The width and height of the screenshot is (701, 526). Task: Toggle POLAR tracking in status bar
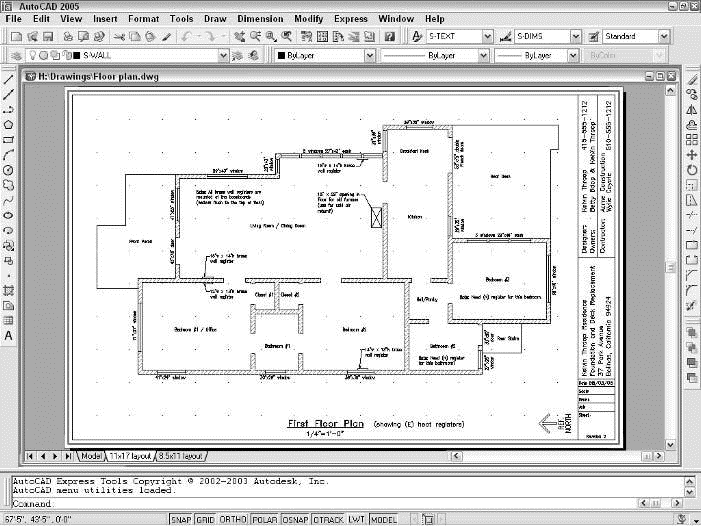point(265,519)
